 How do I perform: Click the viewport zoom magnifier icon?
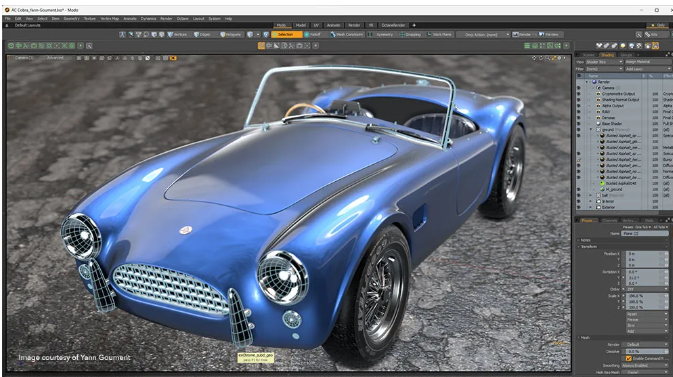point(548,58)
